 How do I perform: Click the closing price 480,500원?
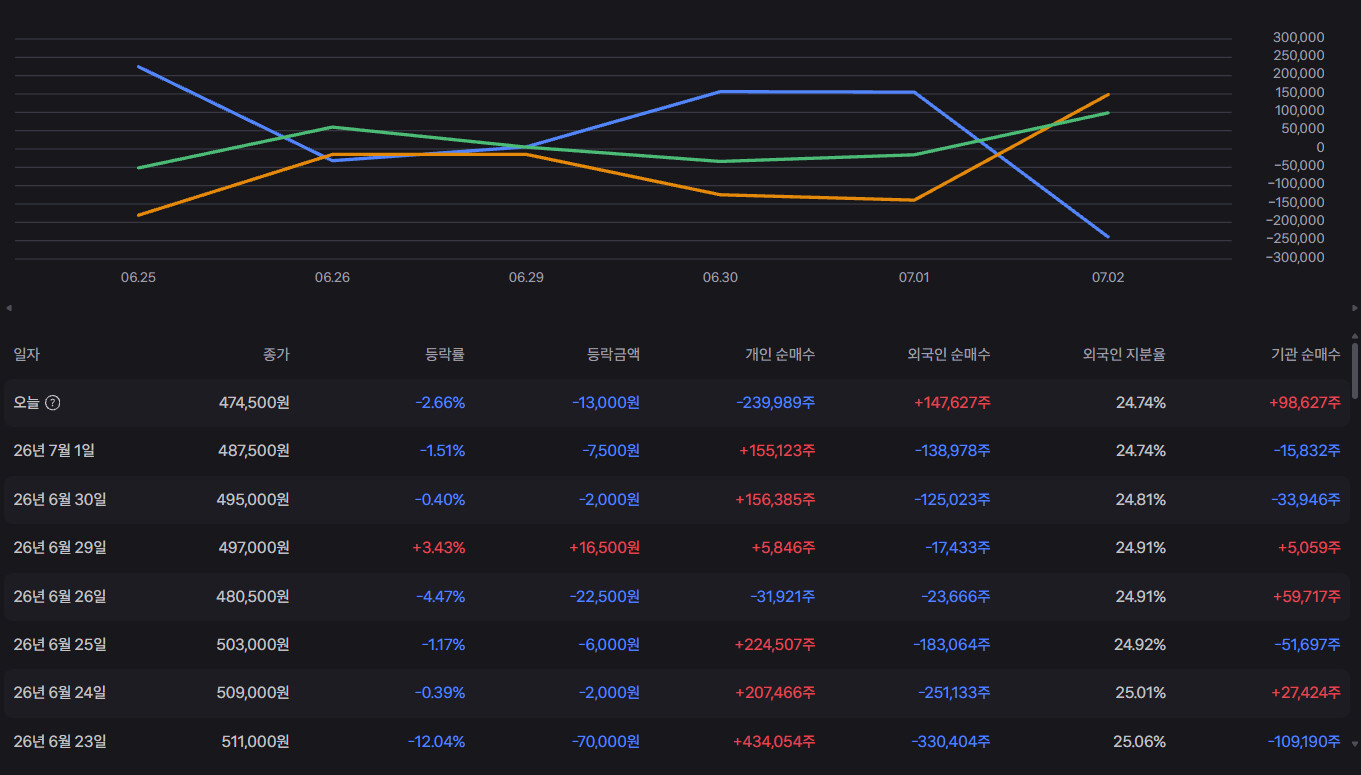(253, 596)
